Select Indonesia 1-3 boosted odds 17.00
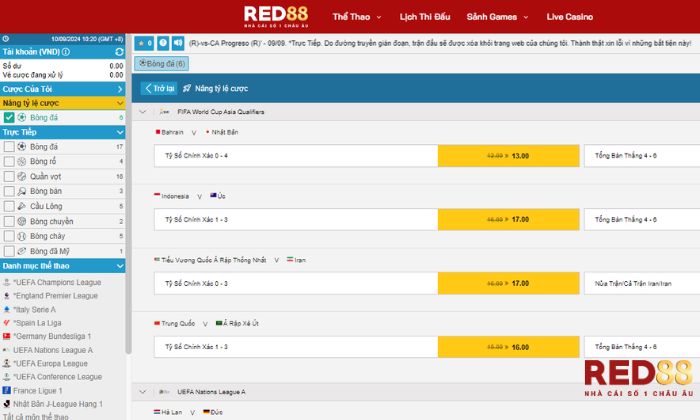The image size is (700, 420). [x=508, y=220]
